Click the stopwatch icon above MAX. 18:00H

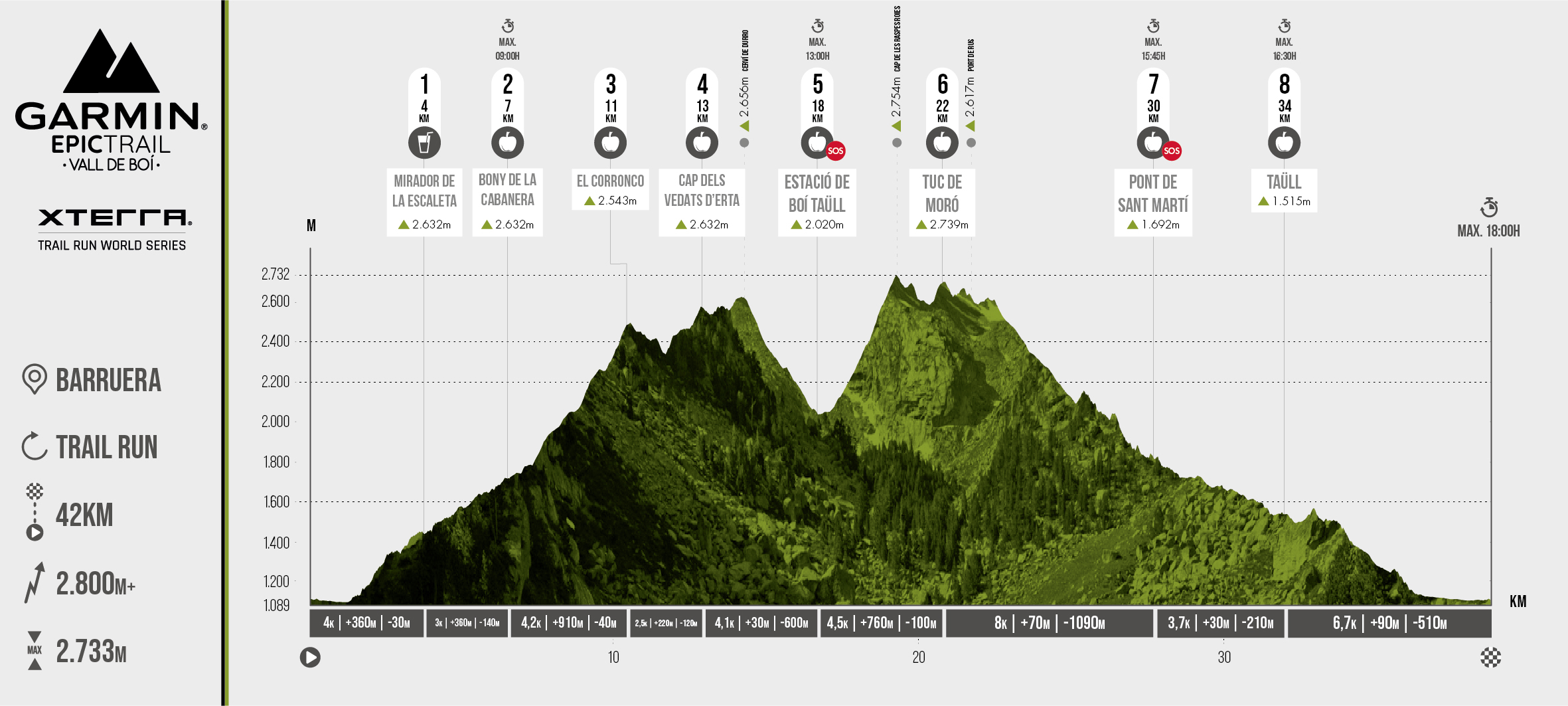pos(1489,207)
